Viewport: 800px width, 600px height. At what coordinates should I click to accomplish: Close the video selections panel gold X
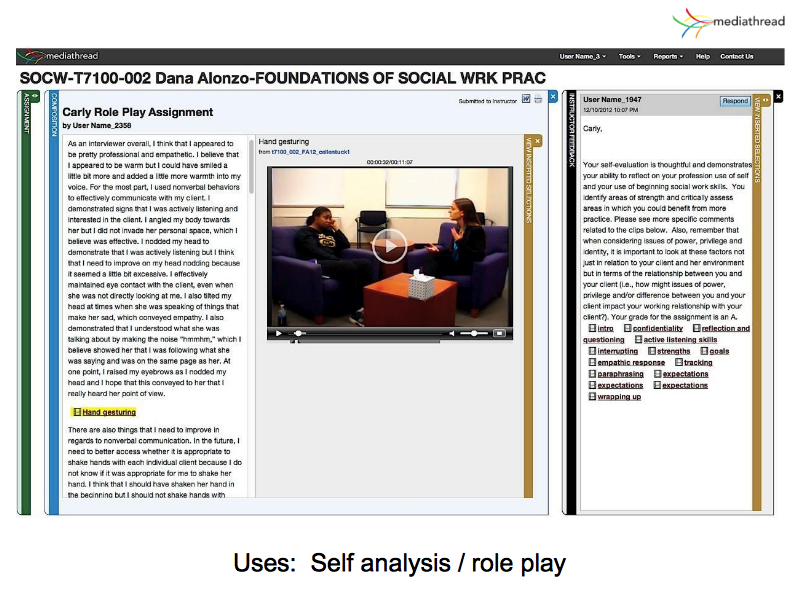[x=537, y=141]
